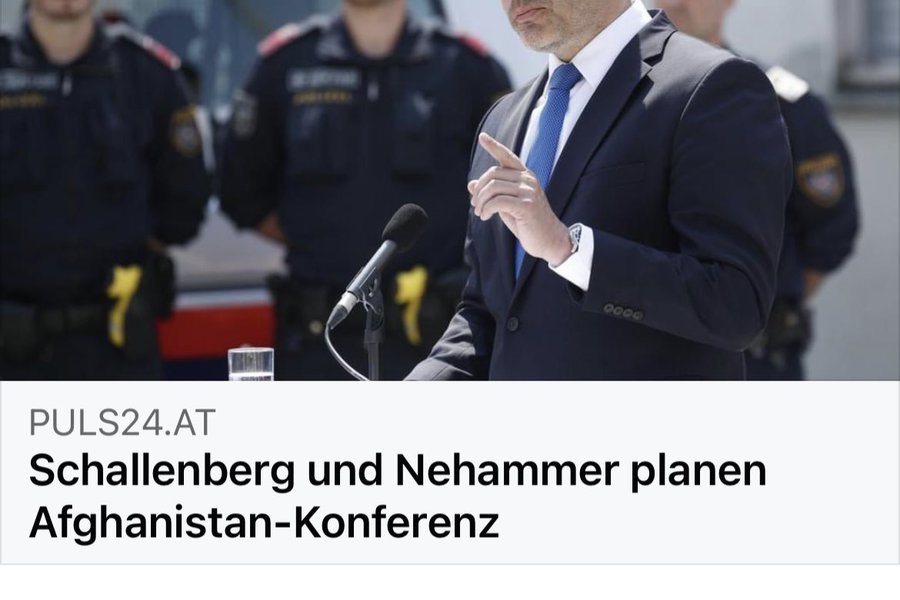Image resolution: width=900 pixels, height=600 pixels.
Task: Open the Schallenberg und Nehammer article headline
Action: tap(397, 496)
